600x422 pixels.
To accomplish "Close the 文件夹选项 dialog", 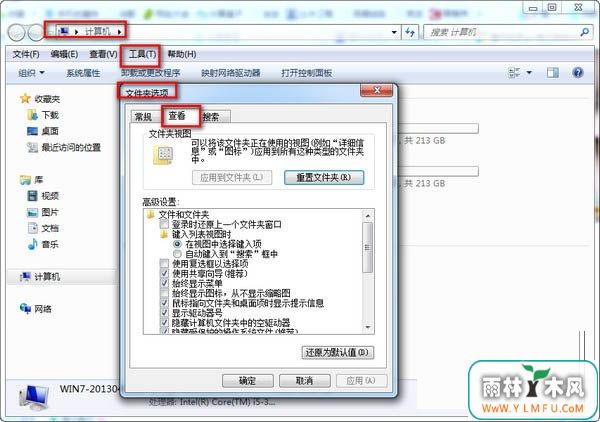I will point(377,90).
